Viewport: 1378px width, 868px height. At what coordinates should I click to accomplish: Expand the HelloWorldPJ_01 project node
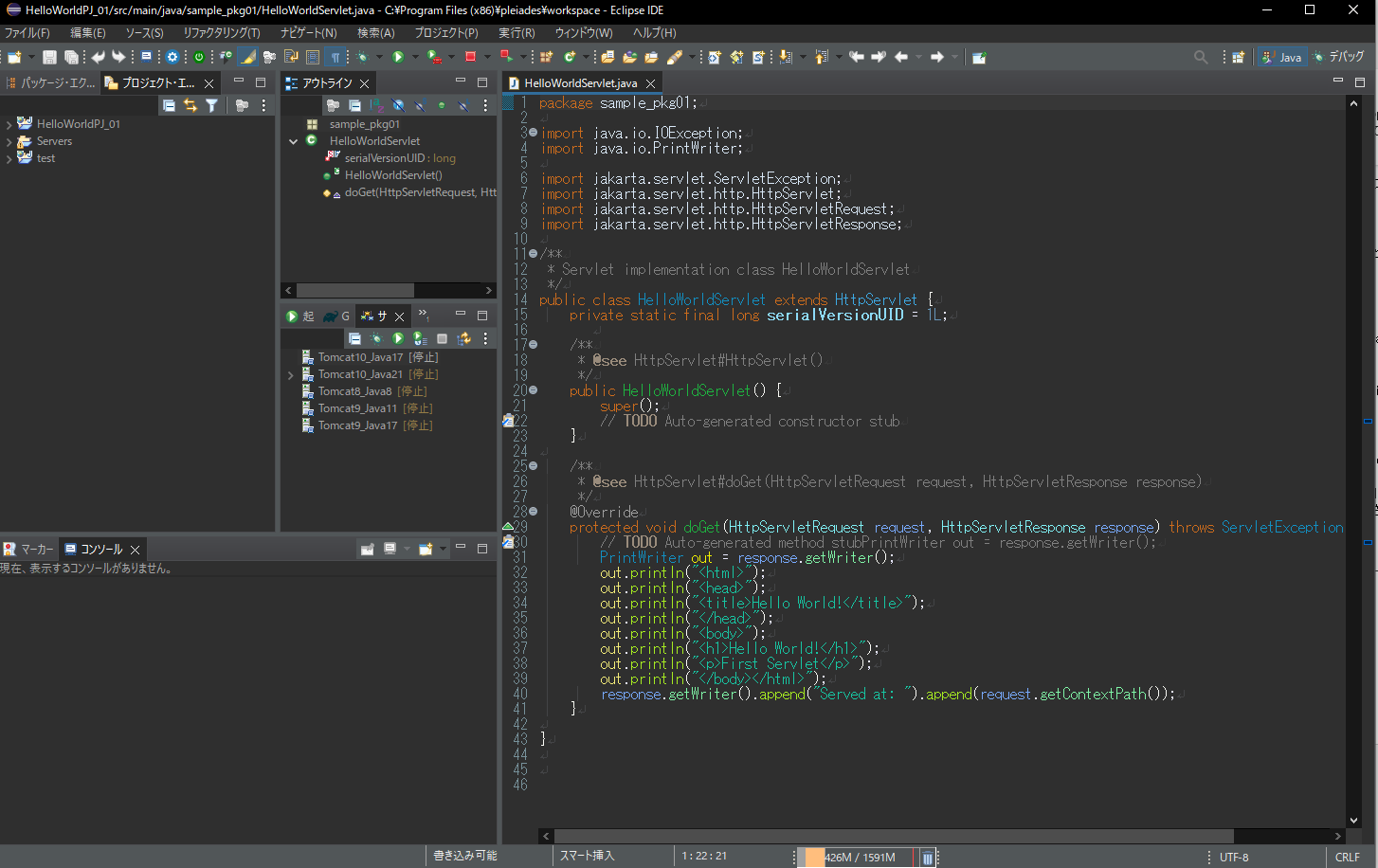[x=9, y=124]
